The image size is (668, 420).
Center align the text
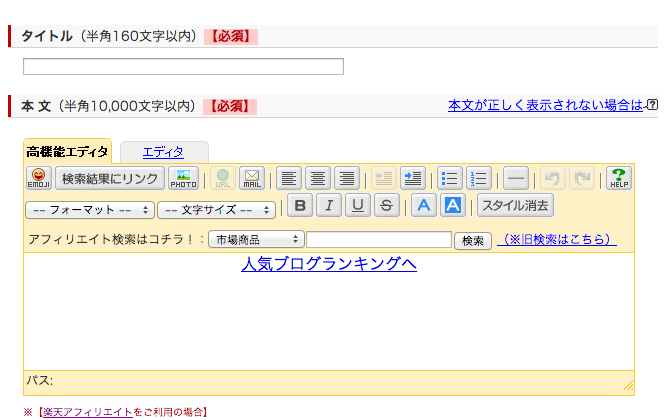(x=318, y=178)
